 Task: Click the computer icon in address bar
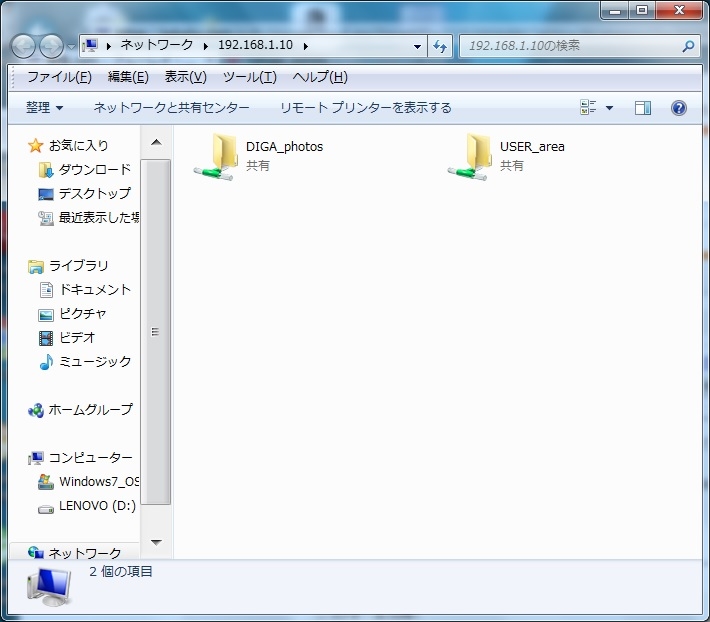pos(91,45)
